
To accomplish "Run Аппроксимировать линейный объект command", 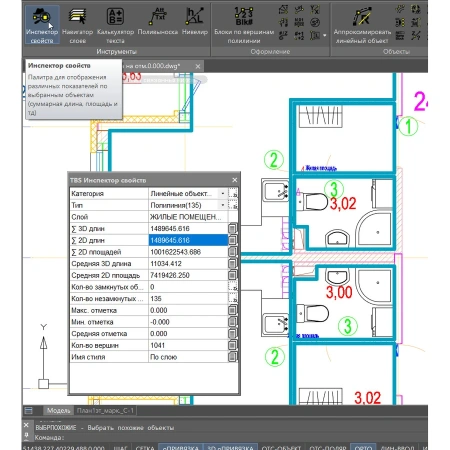I will 362,25.
